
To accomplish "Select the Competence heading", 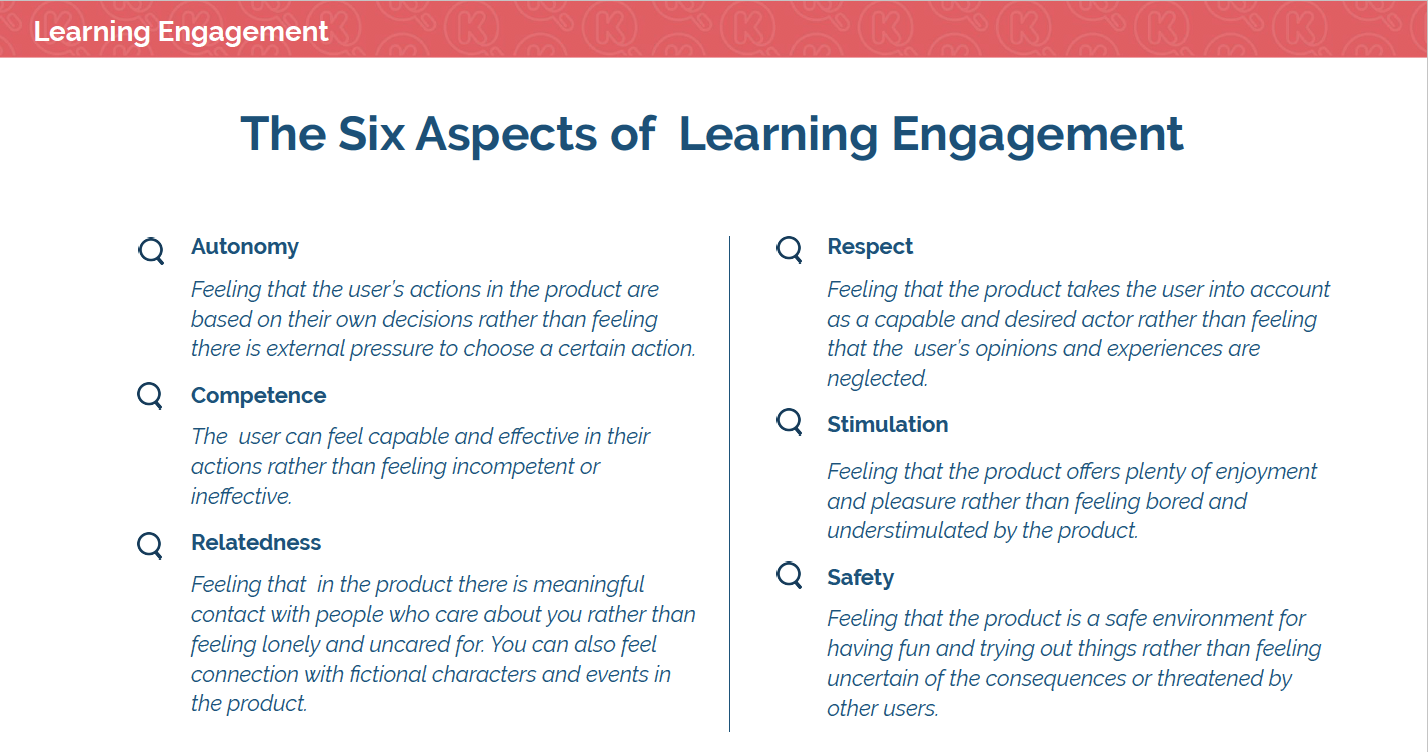I will (259, 396).
